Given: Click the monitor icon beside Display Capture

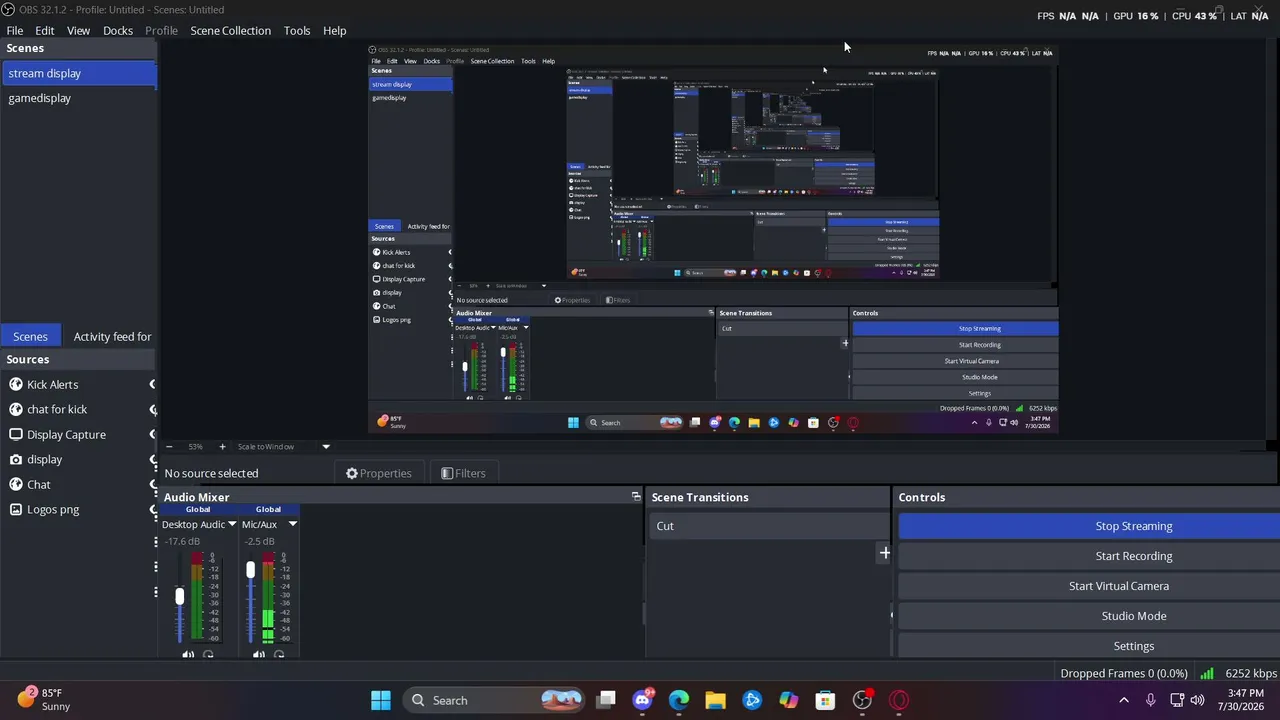Looking at the screenshot, I should (x=16, y=434).
